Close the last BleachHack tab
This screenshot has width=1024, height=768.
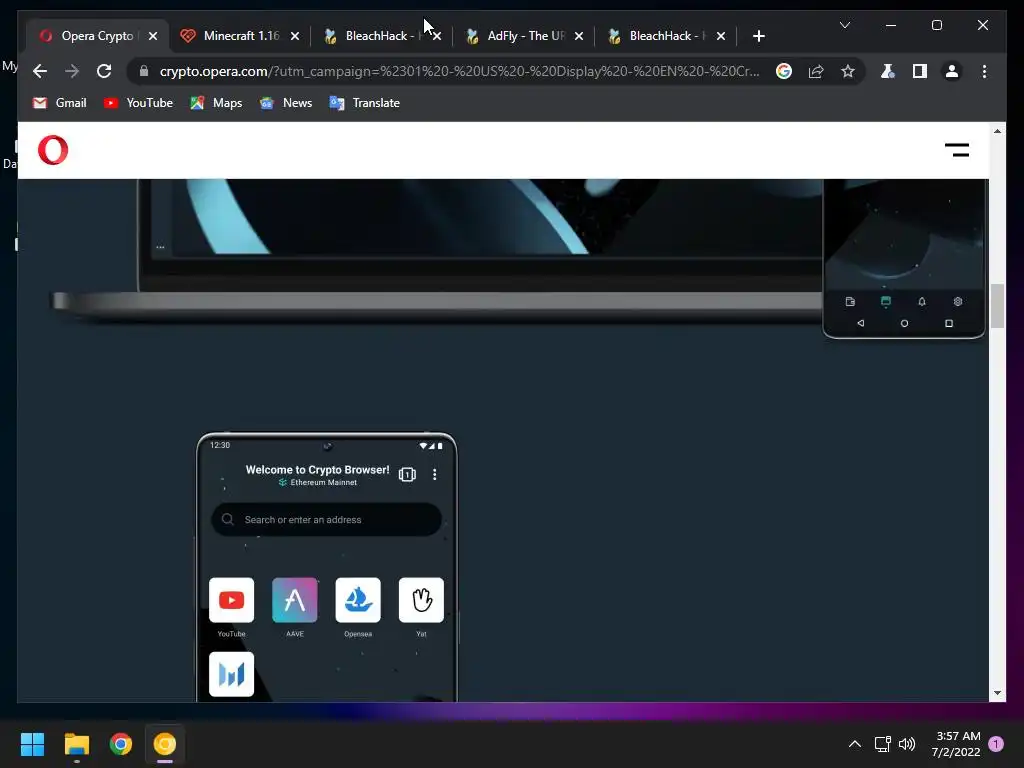(721, 36)
